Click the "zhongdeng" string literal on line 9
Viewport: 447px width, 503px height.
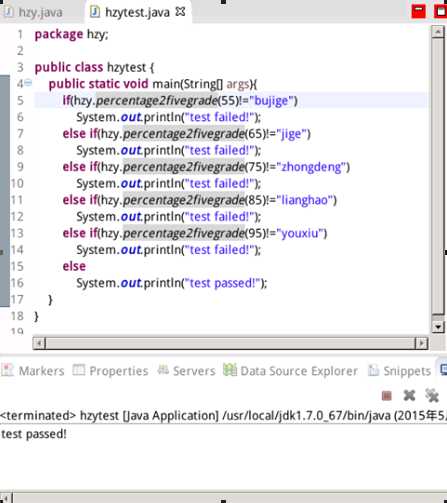tap(311, 167)
